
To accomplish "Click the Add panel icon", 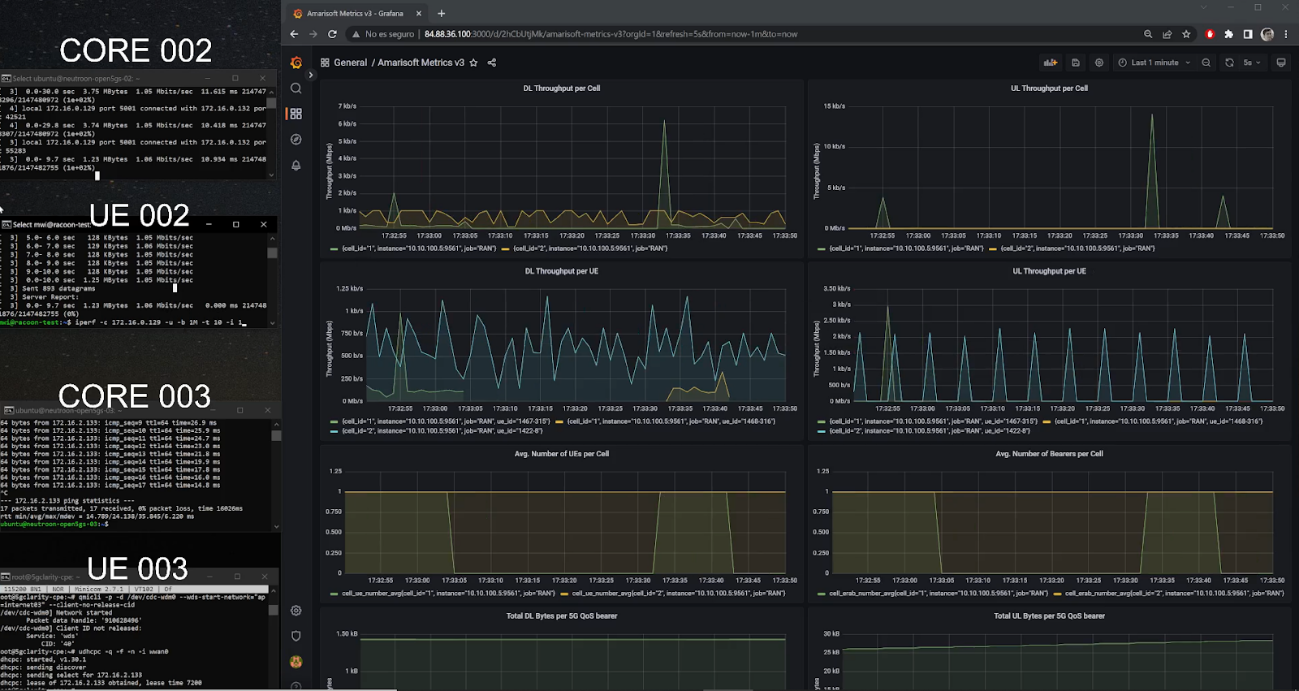I will pyautogui.click(x=1050, y=62).
